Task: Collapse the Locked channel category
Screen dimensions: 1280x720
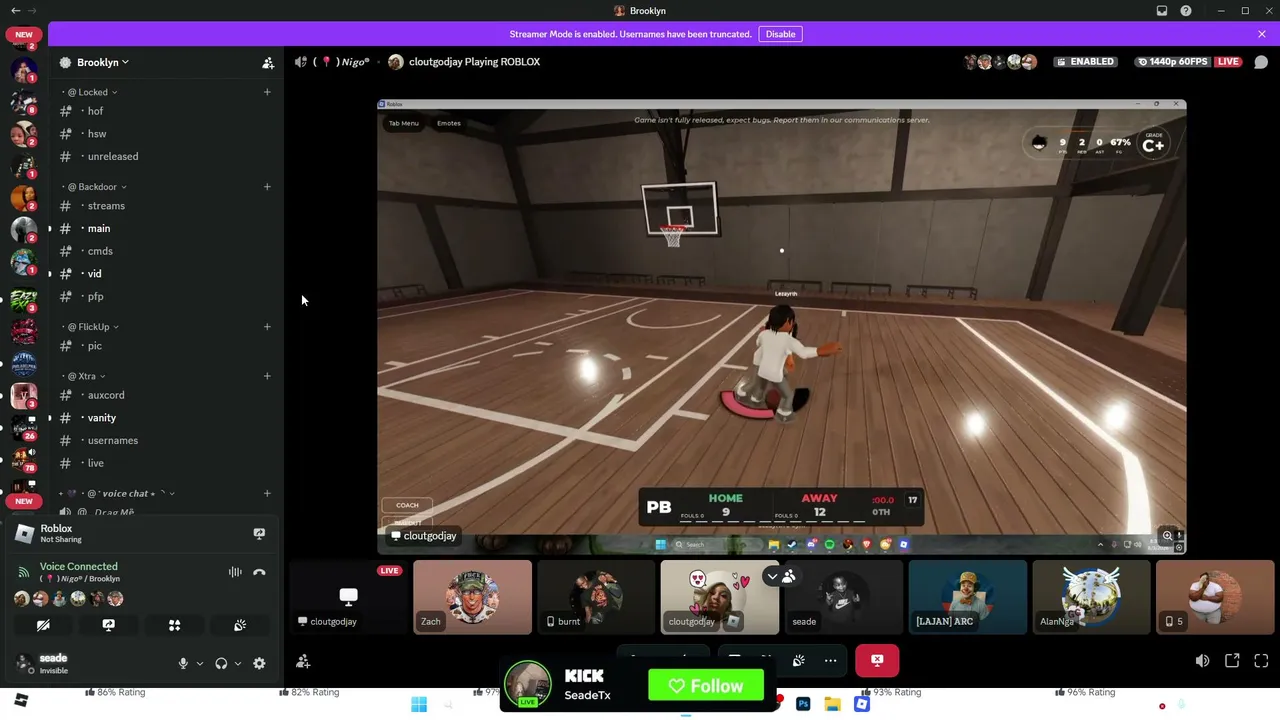Action: (x=90, y=92)
